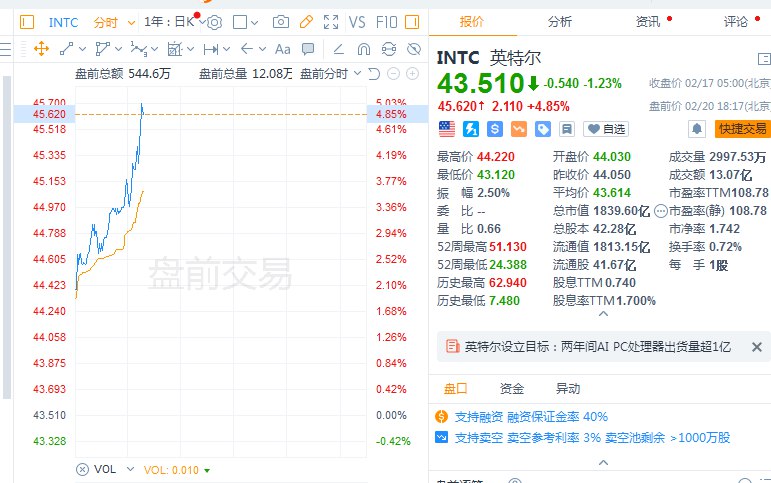Toggle the right sidebar panel icon

click(x=412, y=22)
